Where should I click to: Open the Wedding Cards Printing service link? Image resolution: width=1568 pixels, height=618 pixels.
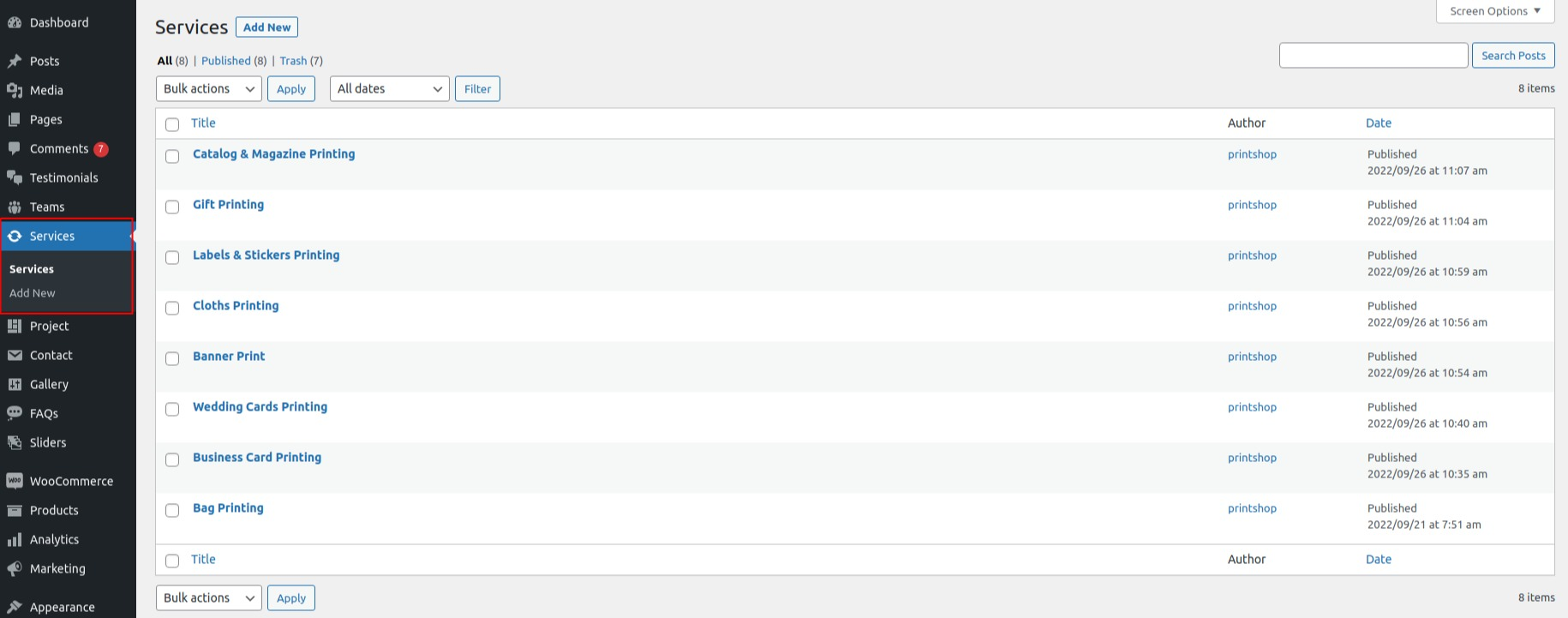260,407
